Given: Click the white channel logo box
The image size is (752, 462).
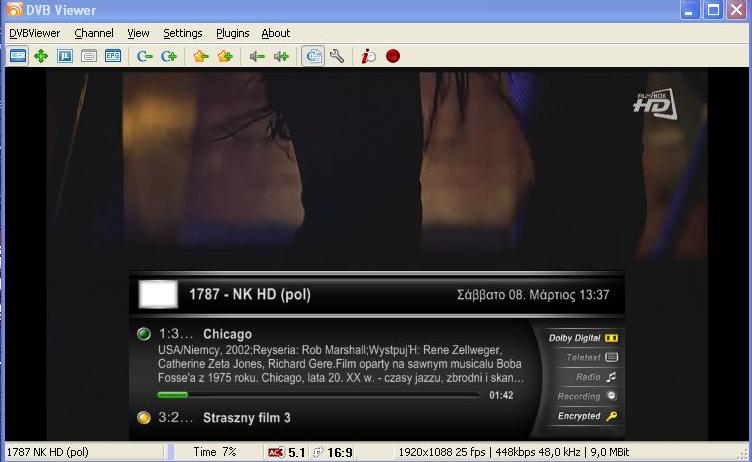Looking at the screenshot, I should coord(158,294).
